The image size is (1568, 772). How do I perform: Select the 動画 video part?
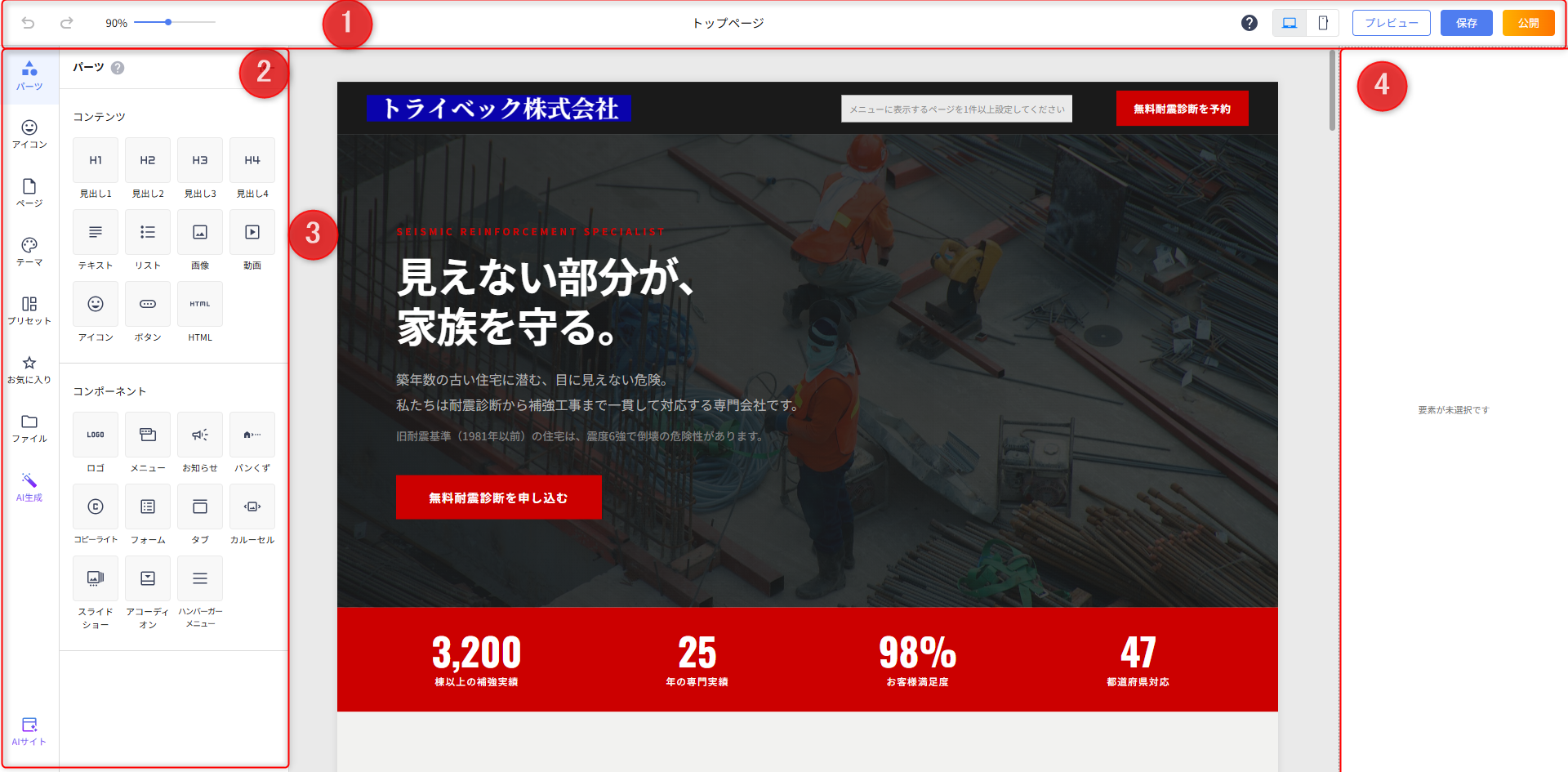point(252,233)
